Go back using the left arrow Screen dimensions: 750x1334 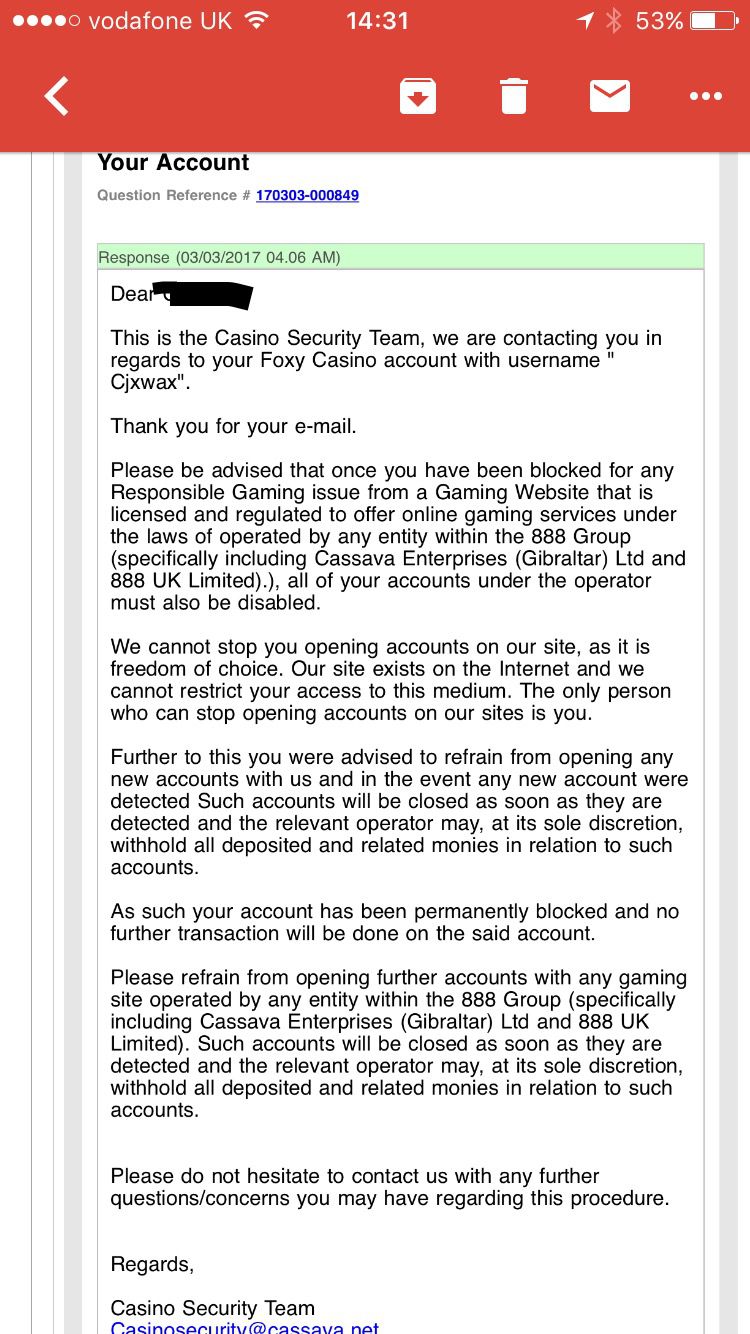(x=57, y=97)
